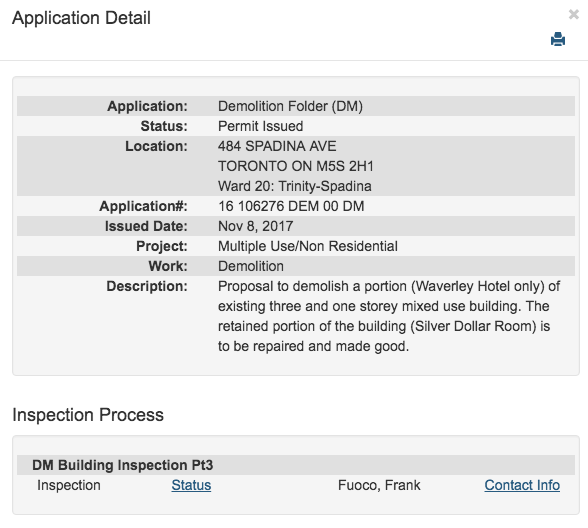Click the Waverley Hotel description paragraph

point(389,316)
